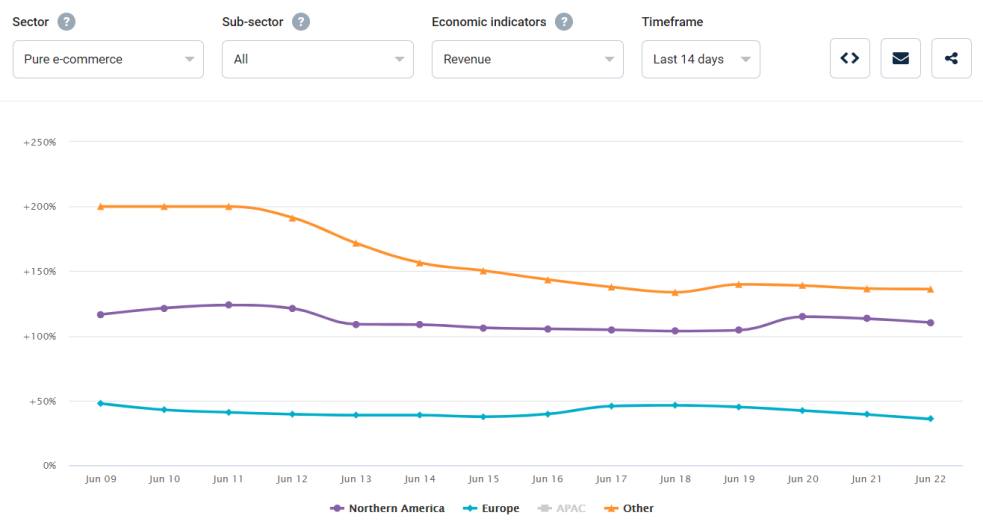Click the Other data point on Jun 18
This screenshot has width=983, height=531.
(x=675, y=292)
